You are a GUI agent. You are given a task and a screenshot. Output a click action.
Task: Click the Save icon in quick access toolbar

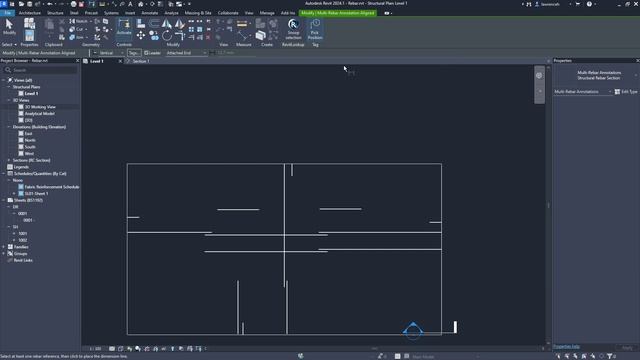(30, 4)
